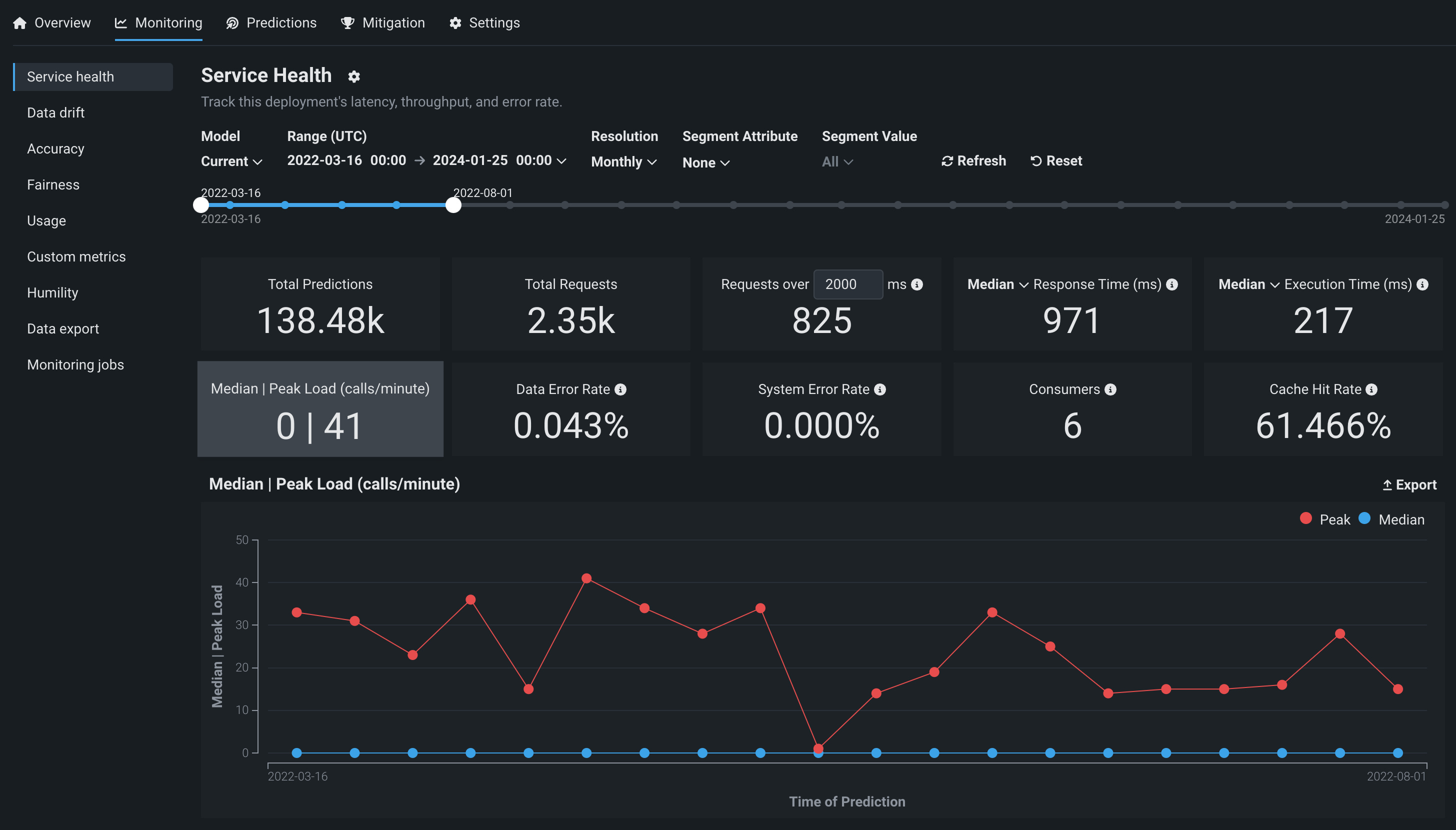Click the Service Health settings gear icon
The width and height of the screenshot is (1456, 830).
coord(354,77)
